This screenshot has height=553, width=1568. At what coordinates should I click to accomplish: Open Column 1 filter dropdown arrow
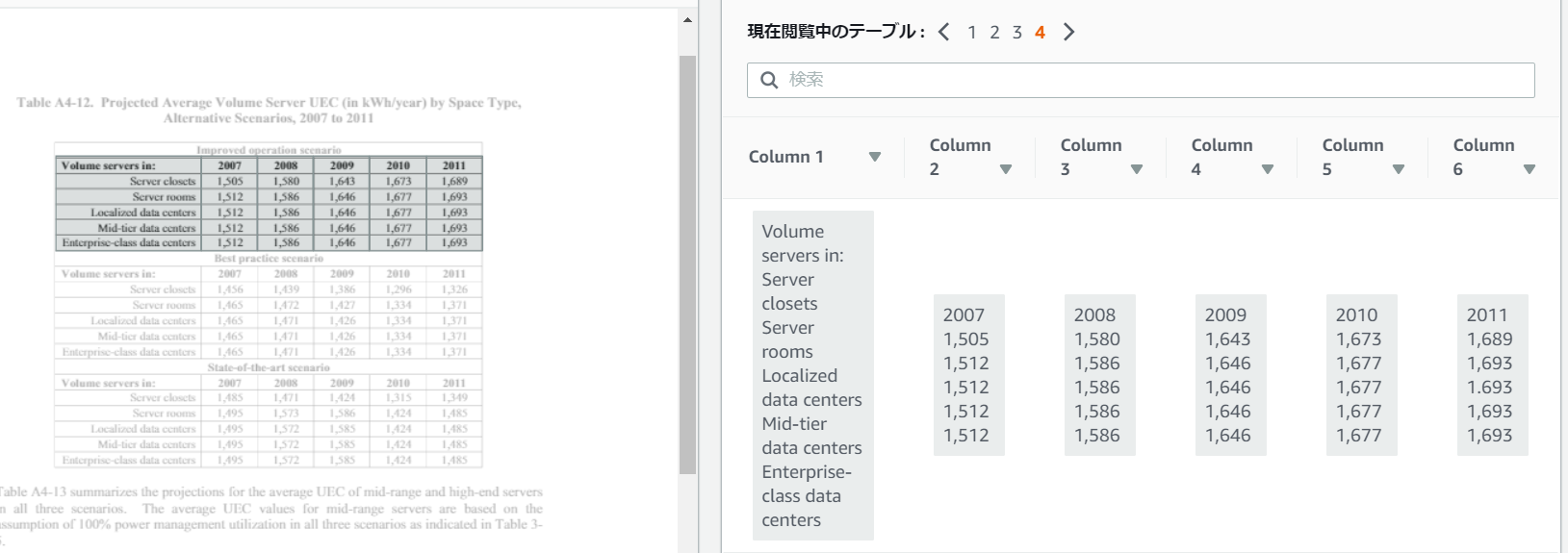coord(875,157)
